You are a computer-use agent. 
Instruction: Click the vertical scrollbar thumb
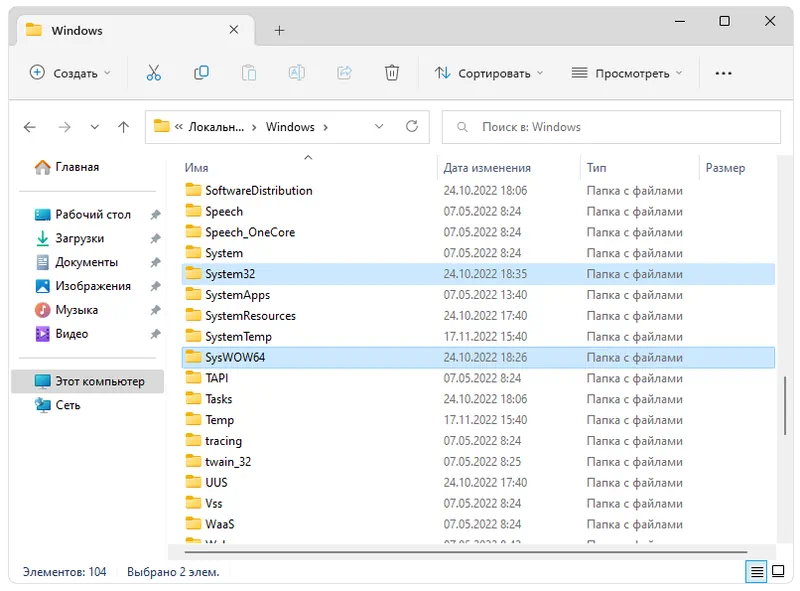click(x=785, y=406)
